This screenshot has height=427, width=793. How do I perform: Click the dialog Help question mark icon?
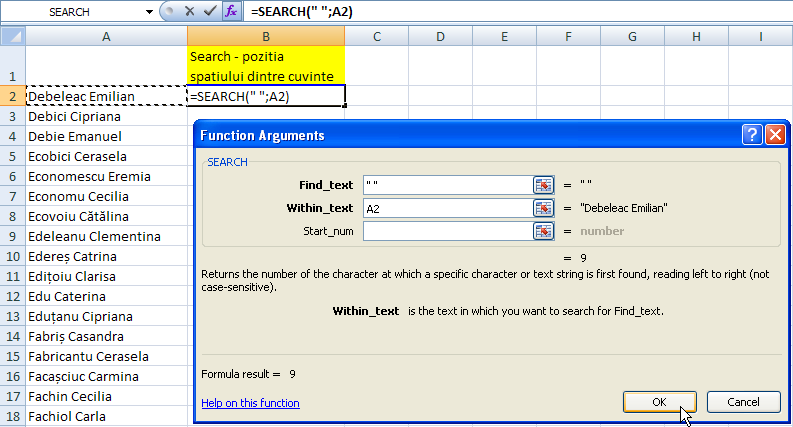(752, 135)
